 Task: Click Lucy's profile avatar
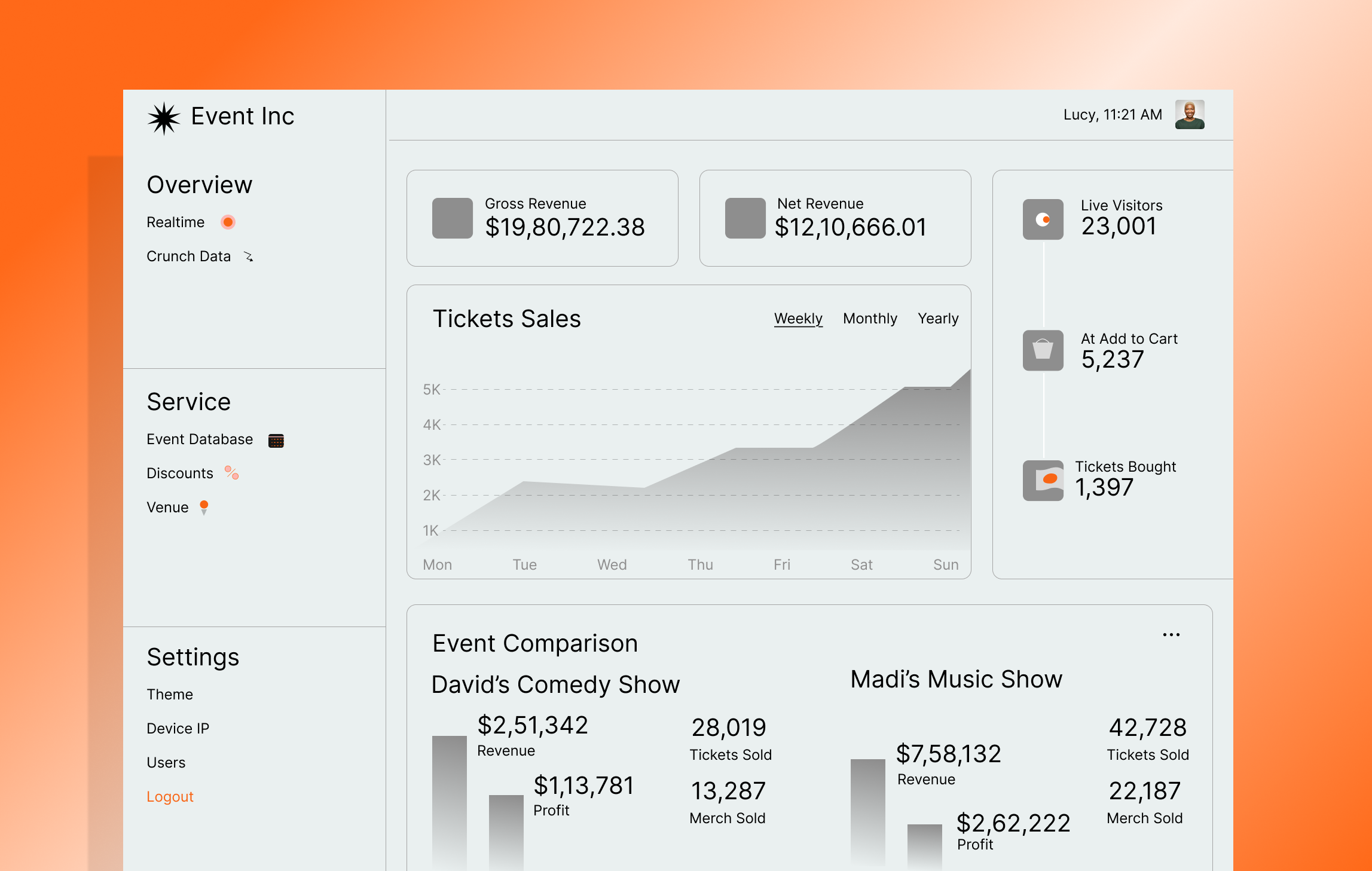click(1190, 114)
